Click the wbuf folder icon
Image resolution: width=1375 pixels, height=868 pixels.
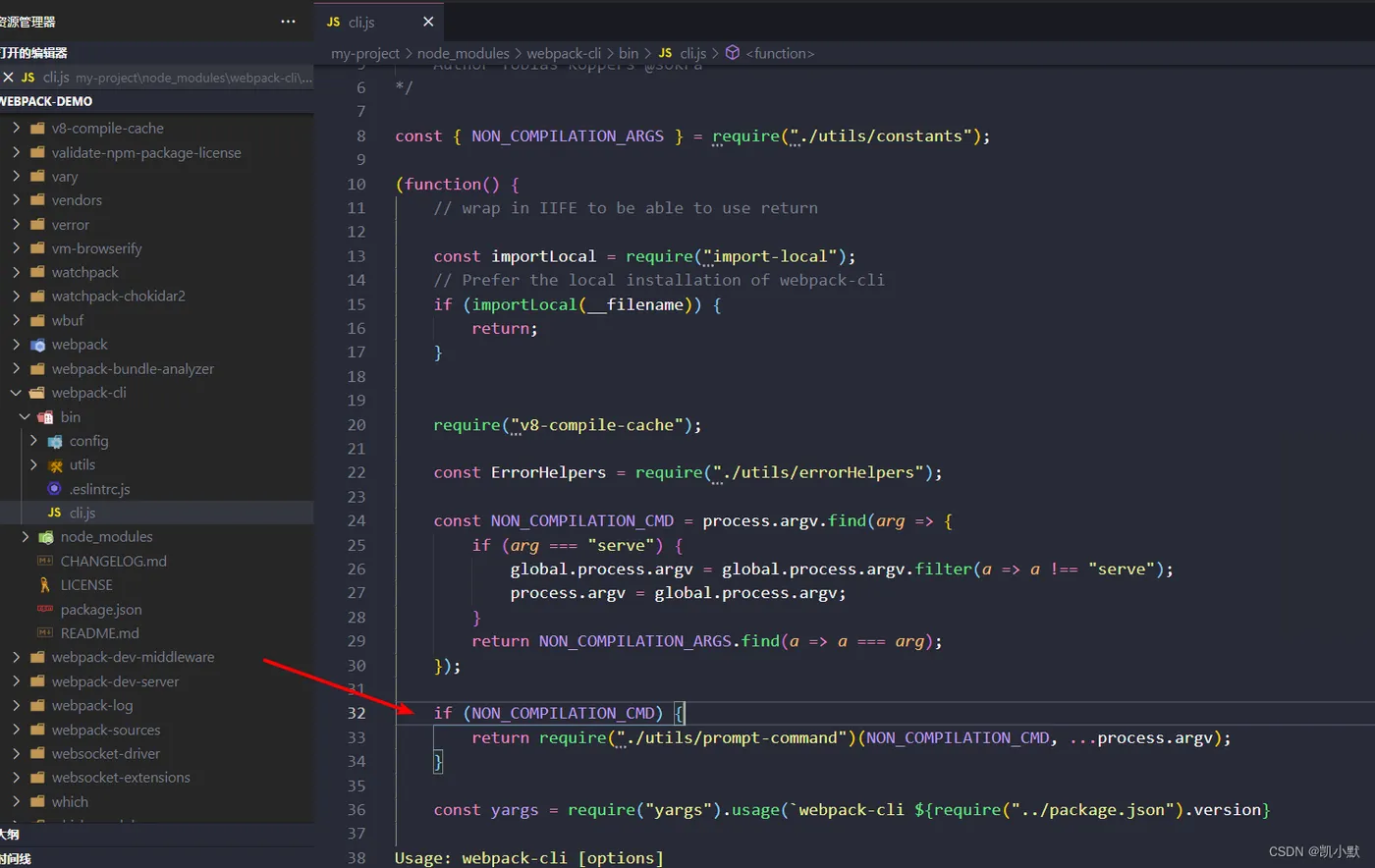point(37,320)
